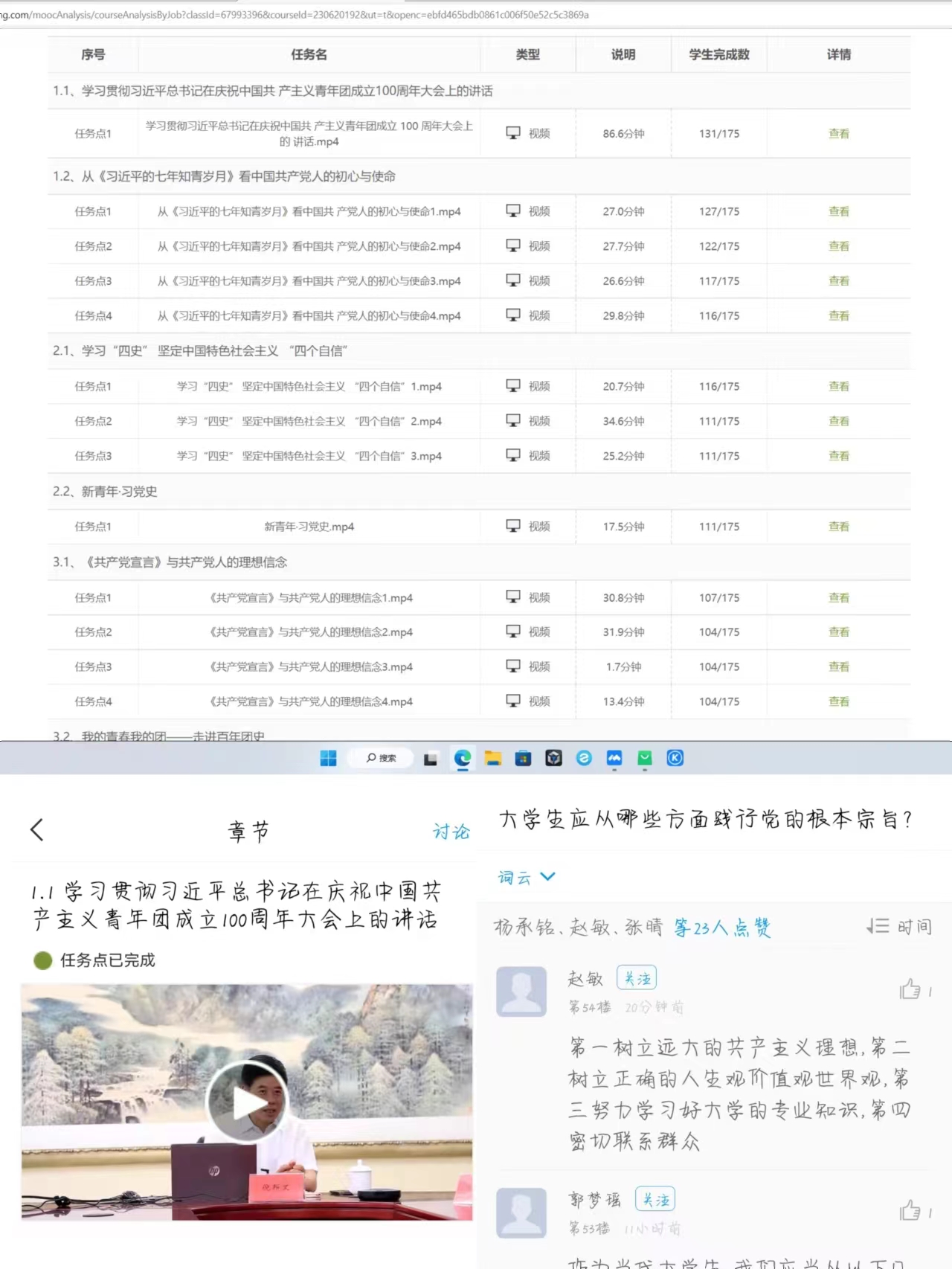Follow user 赵敏 with 关注 button
This screenshot has height=1269, width=952.
coord(637,978)
